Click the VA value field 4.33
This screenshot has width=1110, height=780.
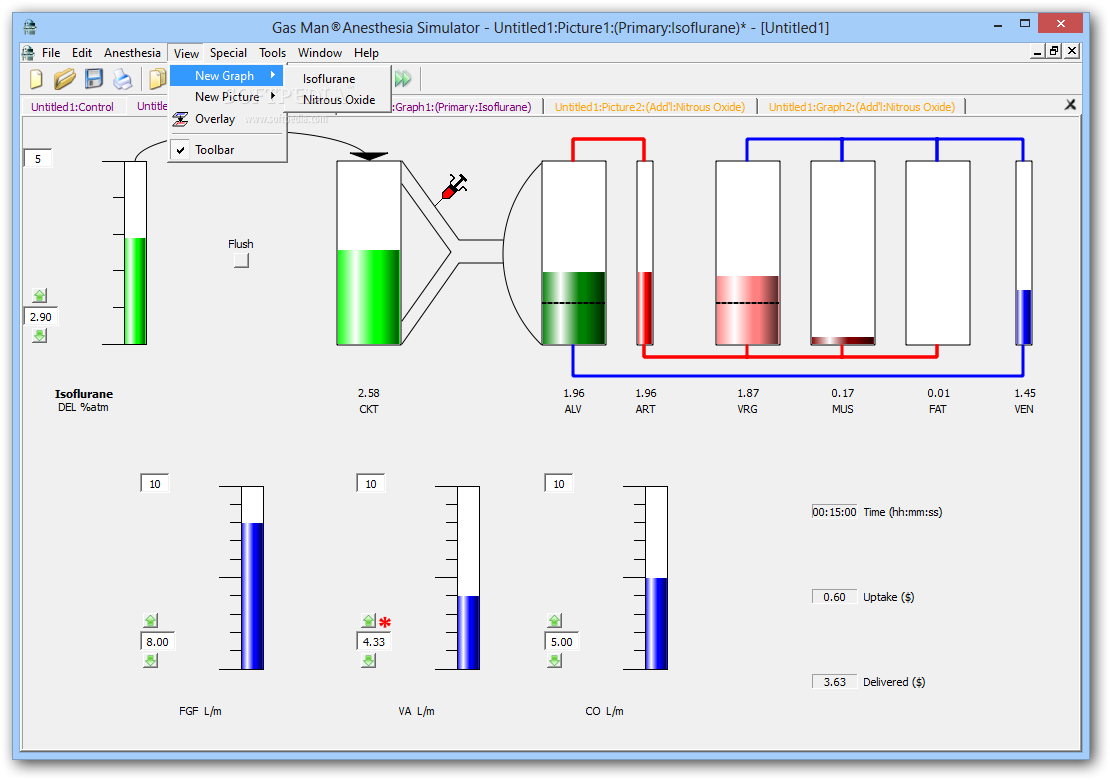374,641
